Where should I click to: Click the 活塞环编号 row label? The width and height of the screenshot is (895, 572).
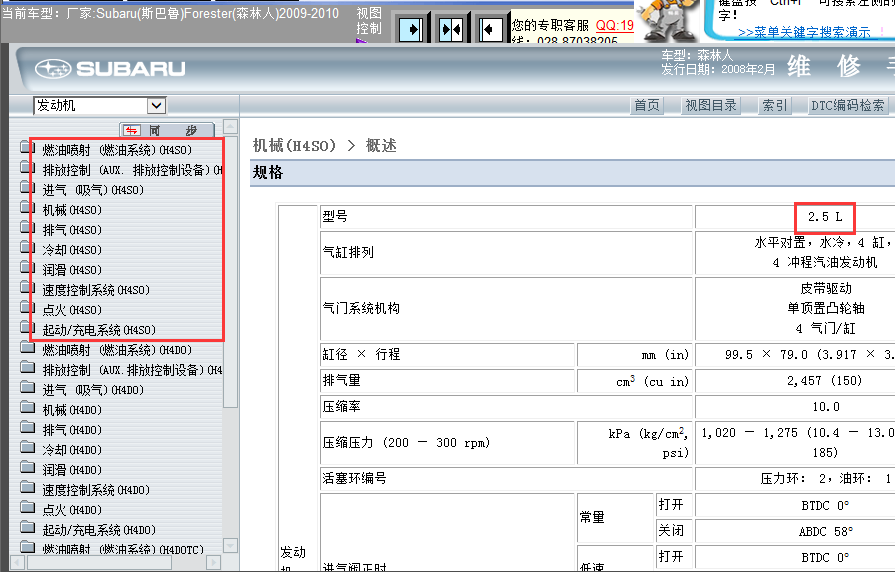[x=354, y=478]
